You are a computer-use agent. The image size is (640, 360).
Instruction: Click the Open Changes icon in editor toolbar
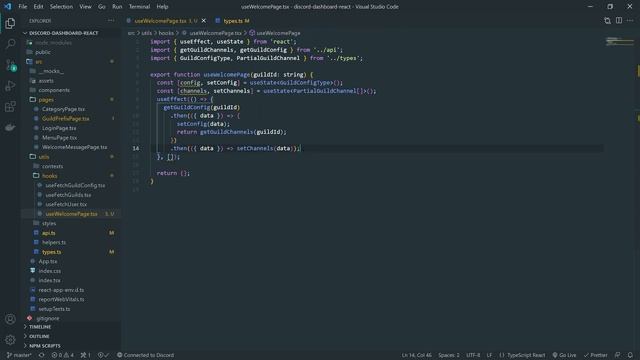[607, 20]
